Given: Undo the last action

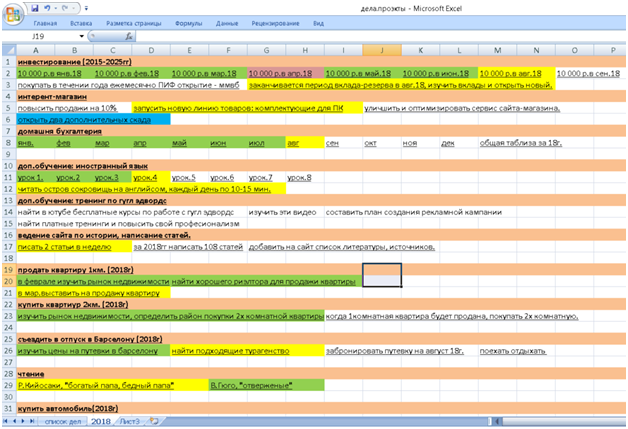Looking at the screenshot, I should (x=47, y=8).
